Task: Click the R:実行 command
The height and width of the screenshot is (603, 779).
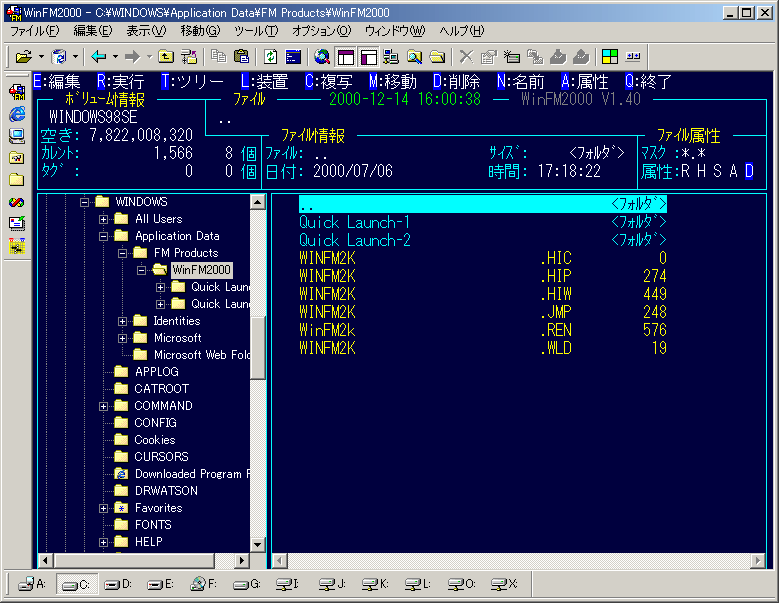Action: (121, 81)
